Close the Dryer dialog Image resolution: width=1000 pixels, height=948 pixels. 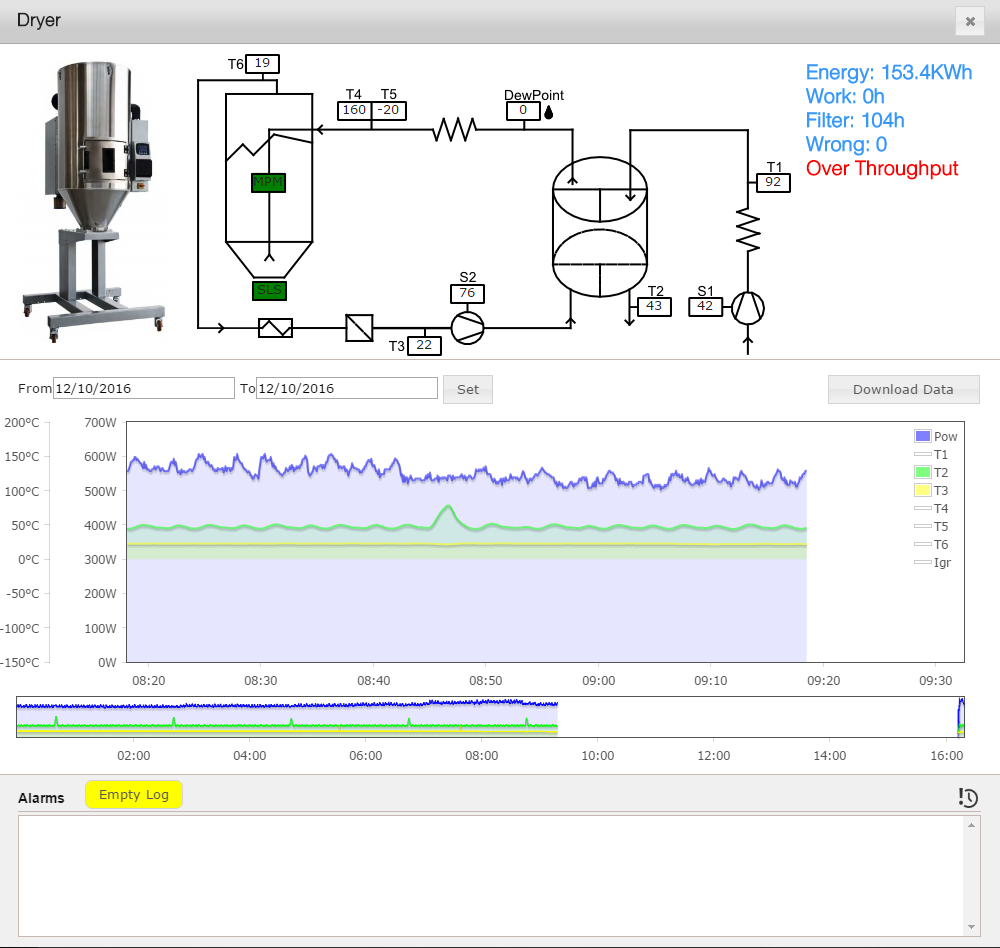969,22
